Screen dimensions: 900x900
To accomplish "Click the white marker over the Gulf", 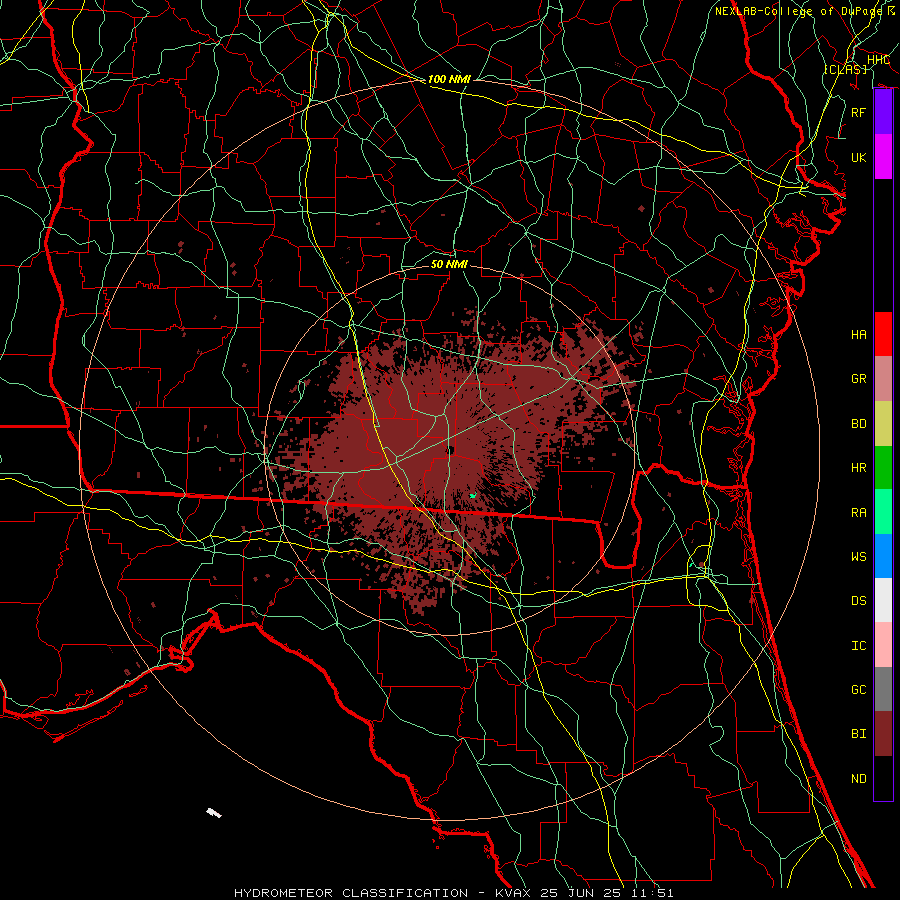I will 214,812.
